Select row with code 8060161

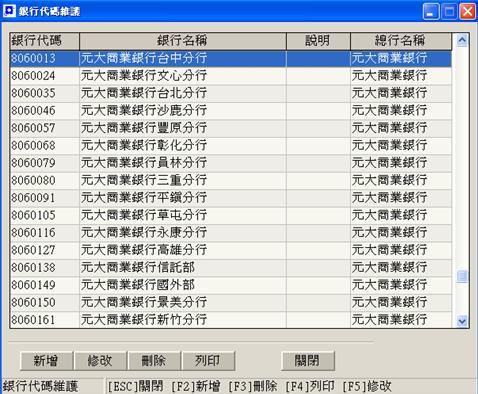point(231,320)
